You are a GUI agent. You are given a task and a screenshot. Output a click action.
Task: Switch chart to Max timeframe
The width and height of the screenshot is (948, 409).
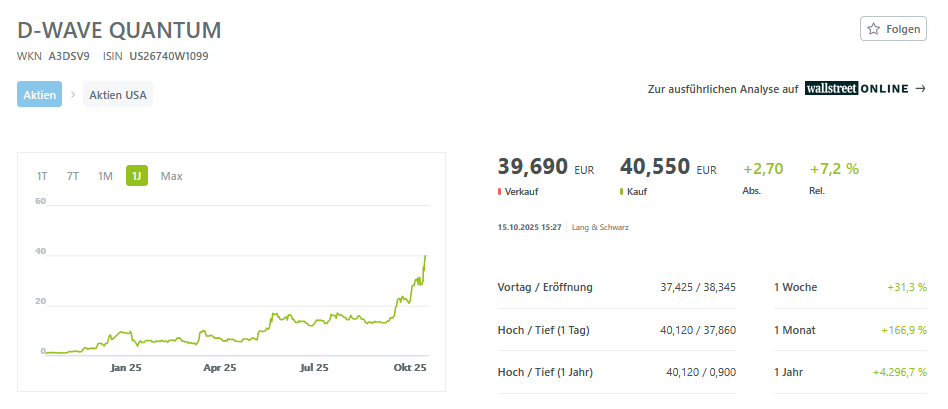172,176
